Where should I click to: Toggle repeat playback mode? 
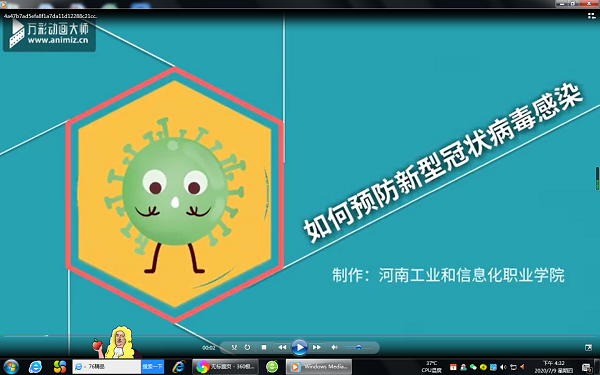point(248,347)
